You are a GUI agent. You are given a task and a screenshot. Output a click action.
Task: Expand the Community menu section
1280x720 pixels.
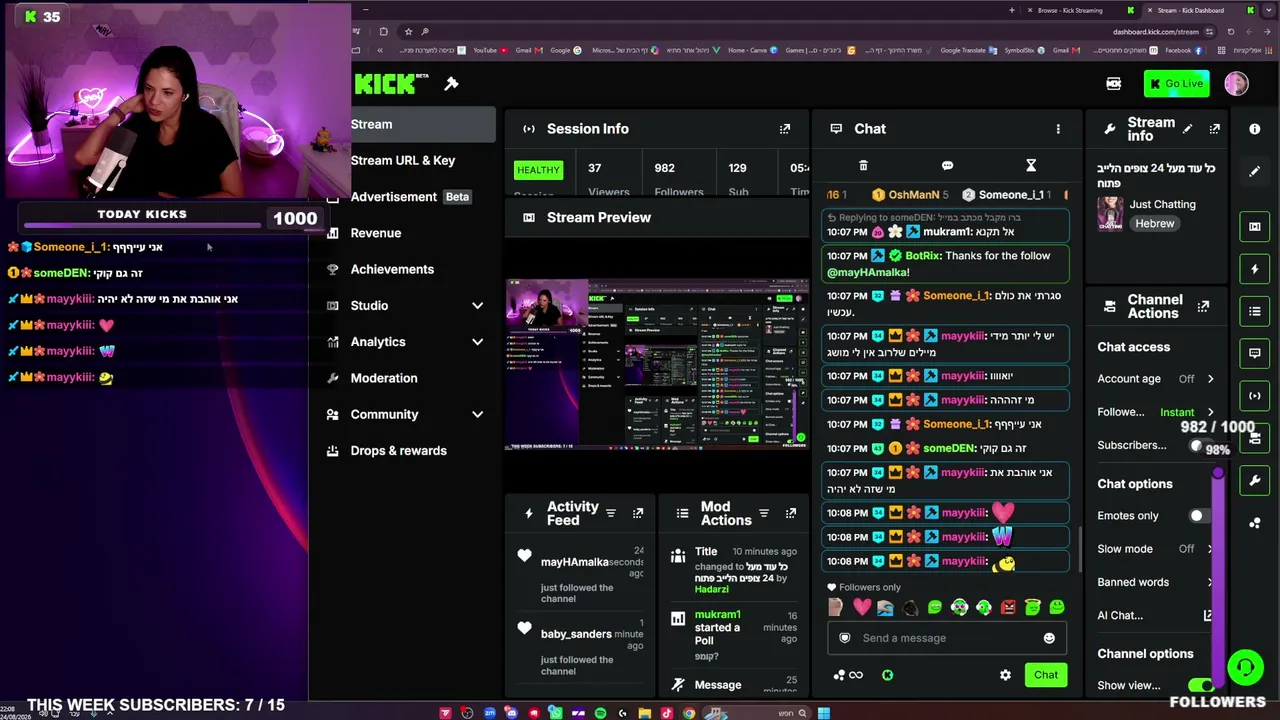click(477, 415)
